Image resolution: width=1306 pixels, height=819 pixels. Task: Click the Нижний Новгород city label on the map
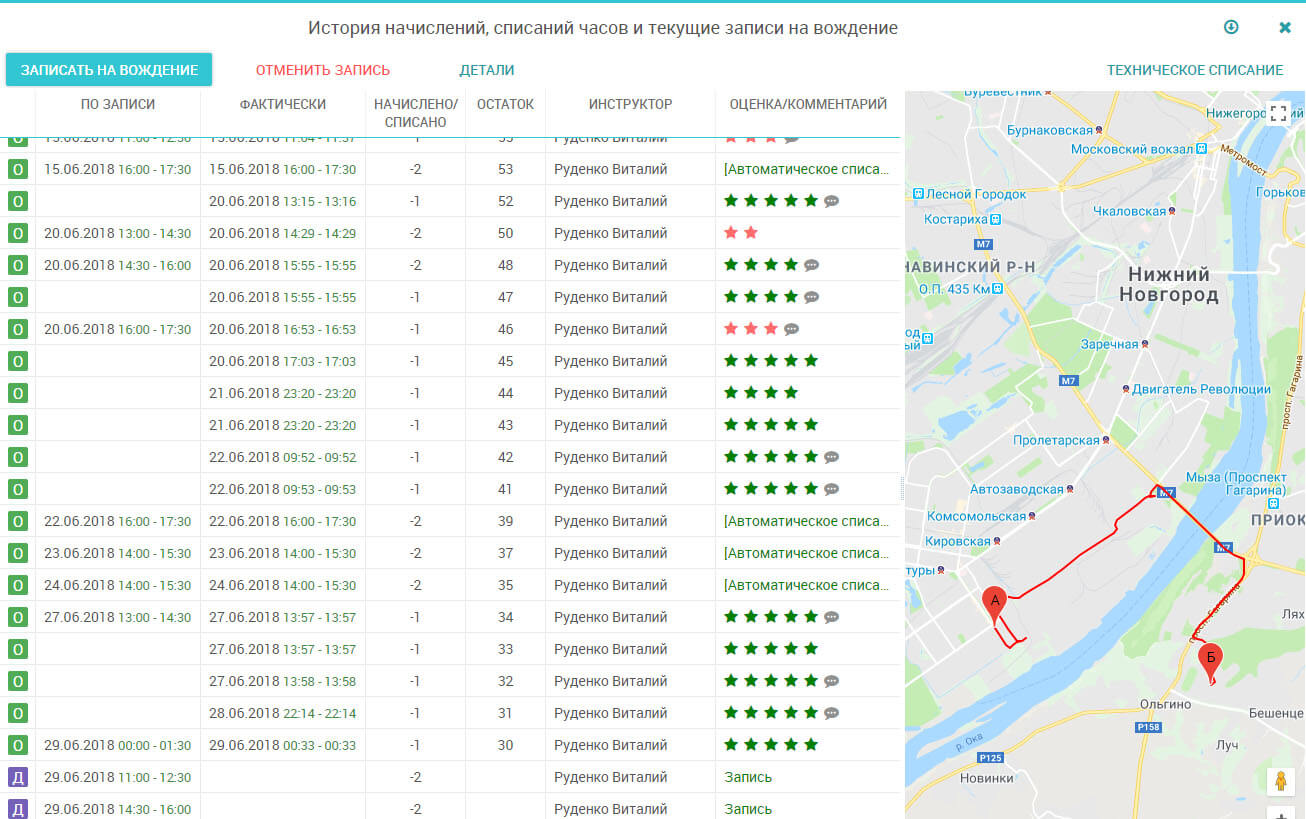[x=1168, y=285]
